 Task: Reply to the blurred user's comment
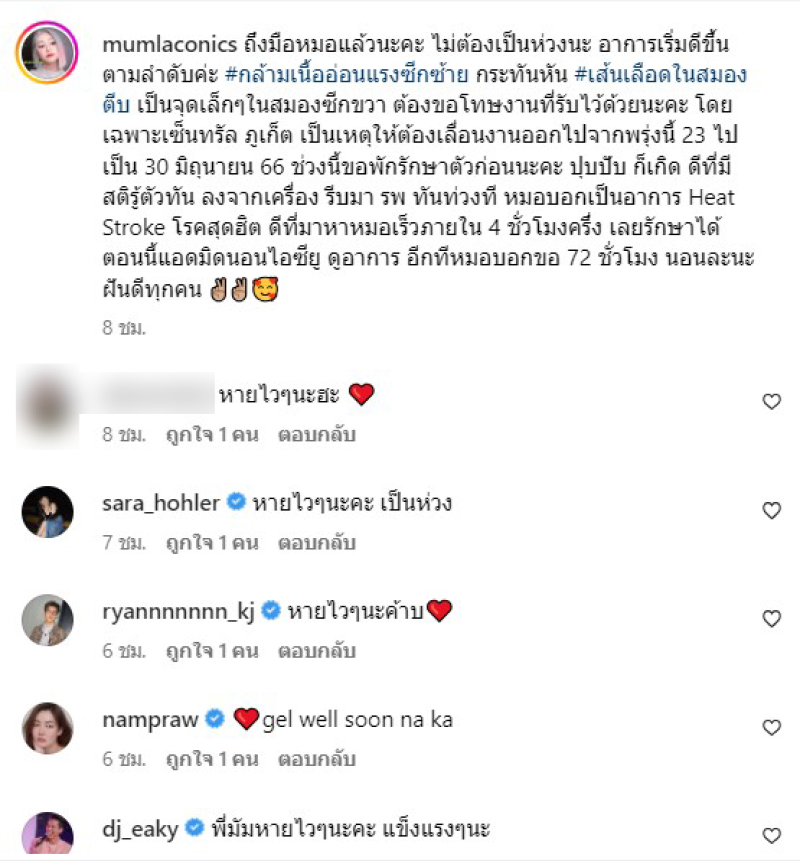click(317, 435)
